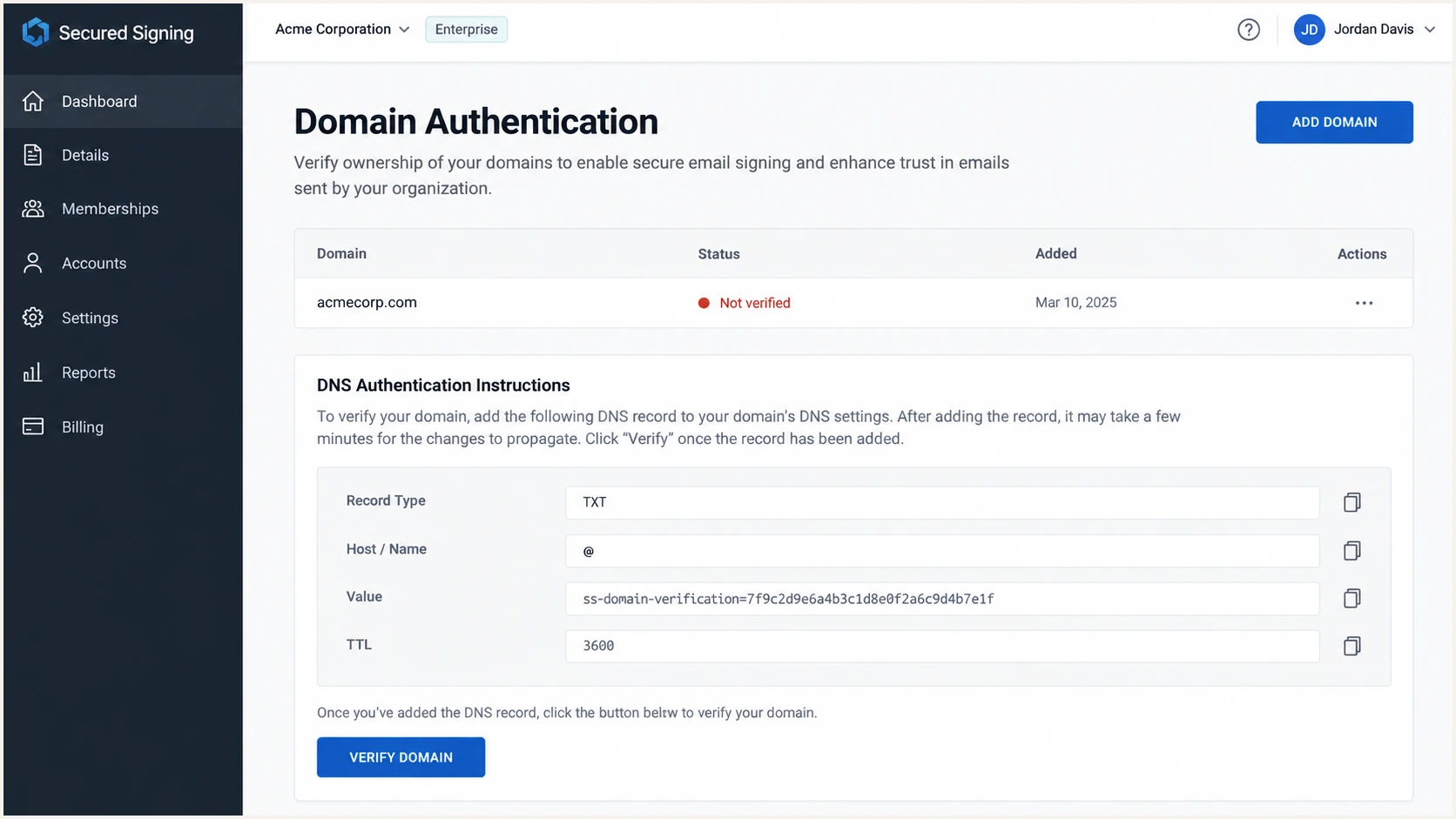The height and width of the screenshot is (819, 1456).
Task: Select Accounts in the sidebar
Action: [123, 263]
